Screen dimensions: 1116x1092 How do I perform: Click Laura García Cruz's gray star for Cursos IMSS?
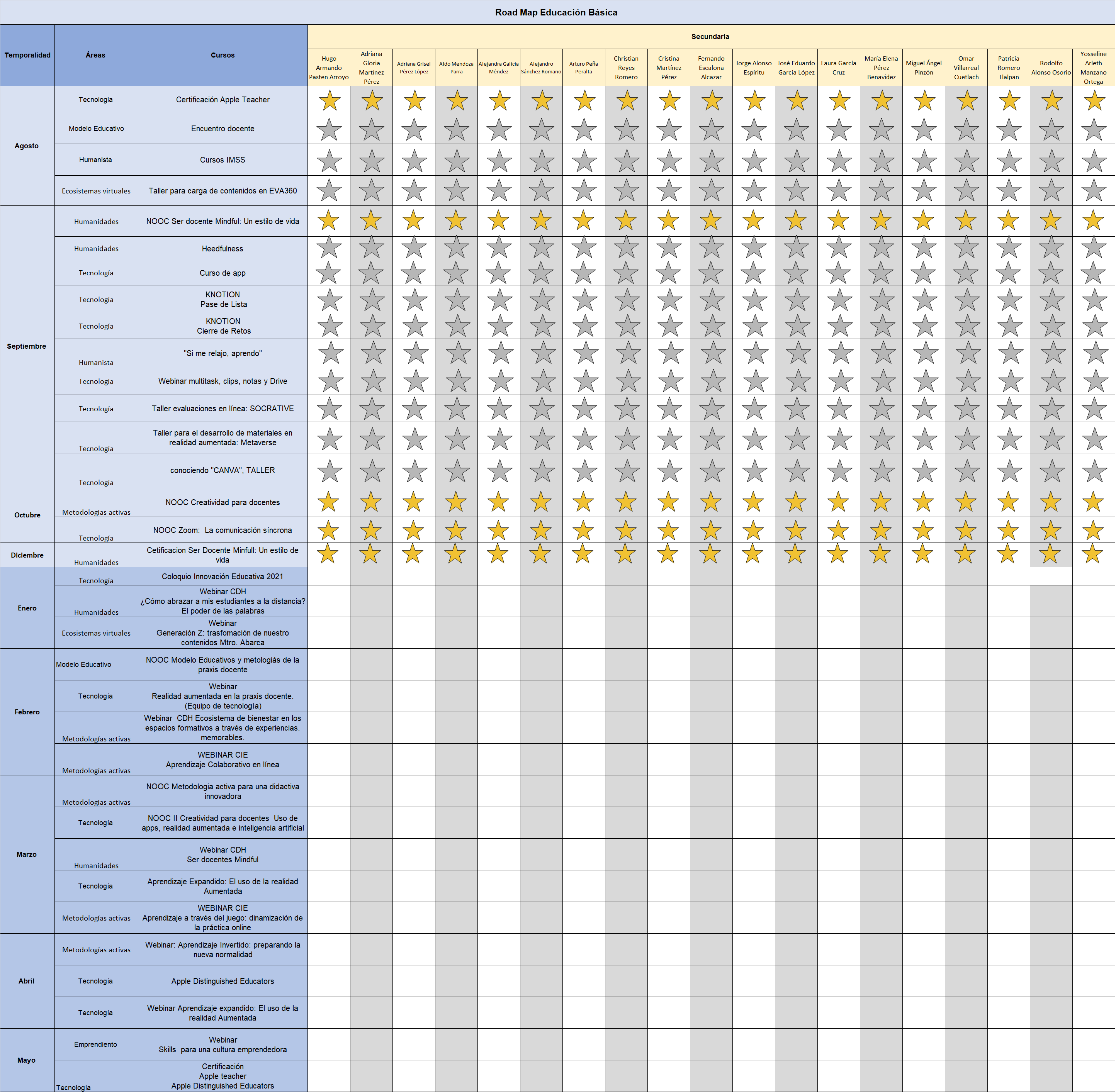coord(839,161)
